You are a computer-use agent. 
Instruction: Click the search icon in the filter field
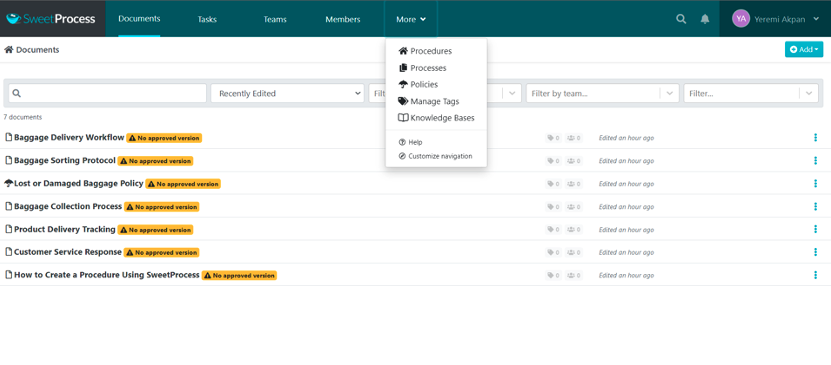(16, 93)
